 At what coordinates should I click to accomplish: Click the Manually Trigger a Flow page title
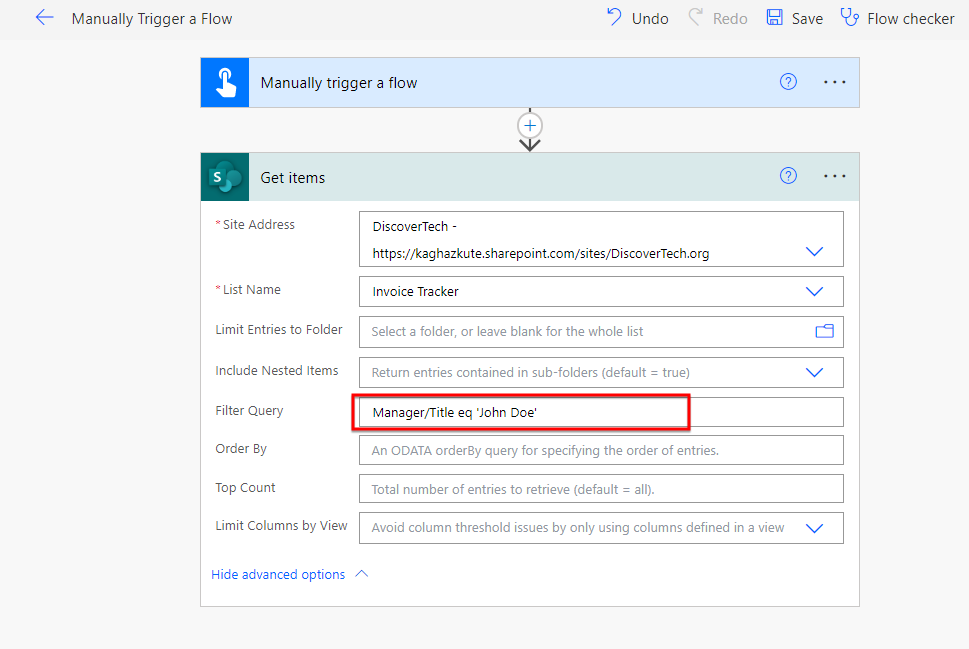click(x=152, y=19)
